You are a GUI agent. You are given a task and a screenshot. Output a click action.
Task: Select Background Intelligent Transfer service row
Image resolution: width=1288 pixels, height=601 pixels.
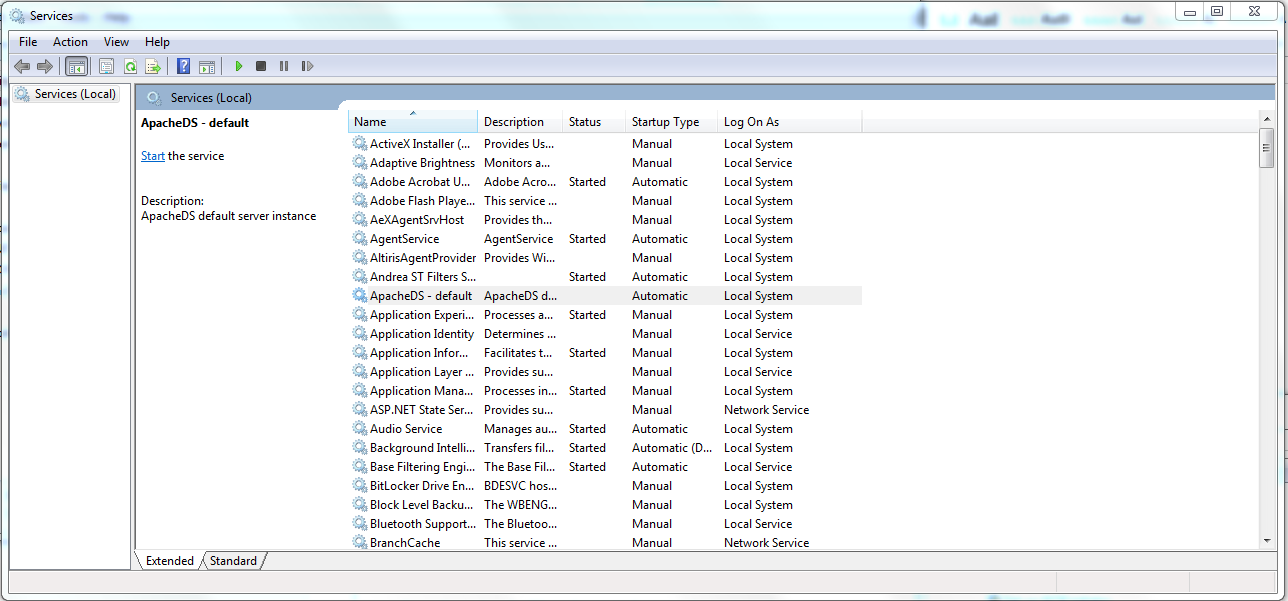tap(605, 448)
